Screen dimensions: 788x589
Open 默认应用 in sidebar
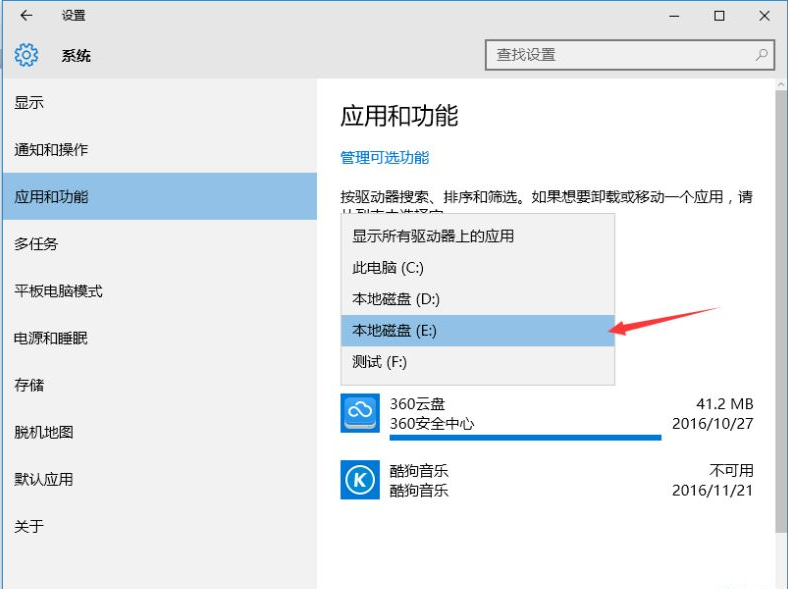(44, 479)
